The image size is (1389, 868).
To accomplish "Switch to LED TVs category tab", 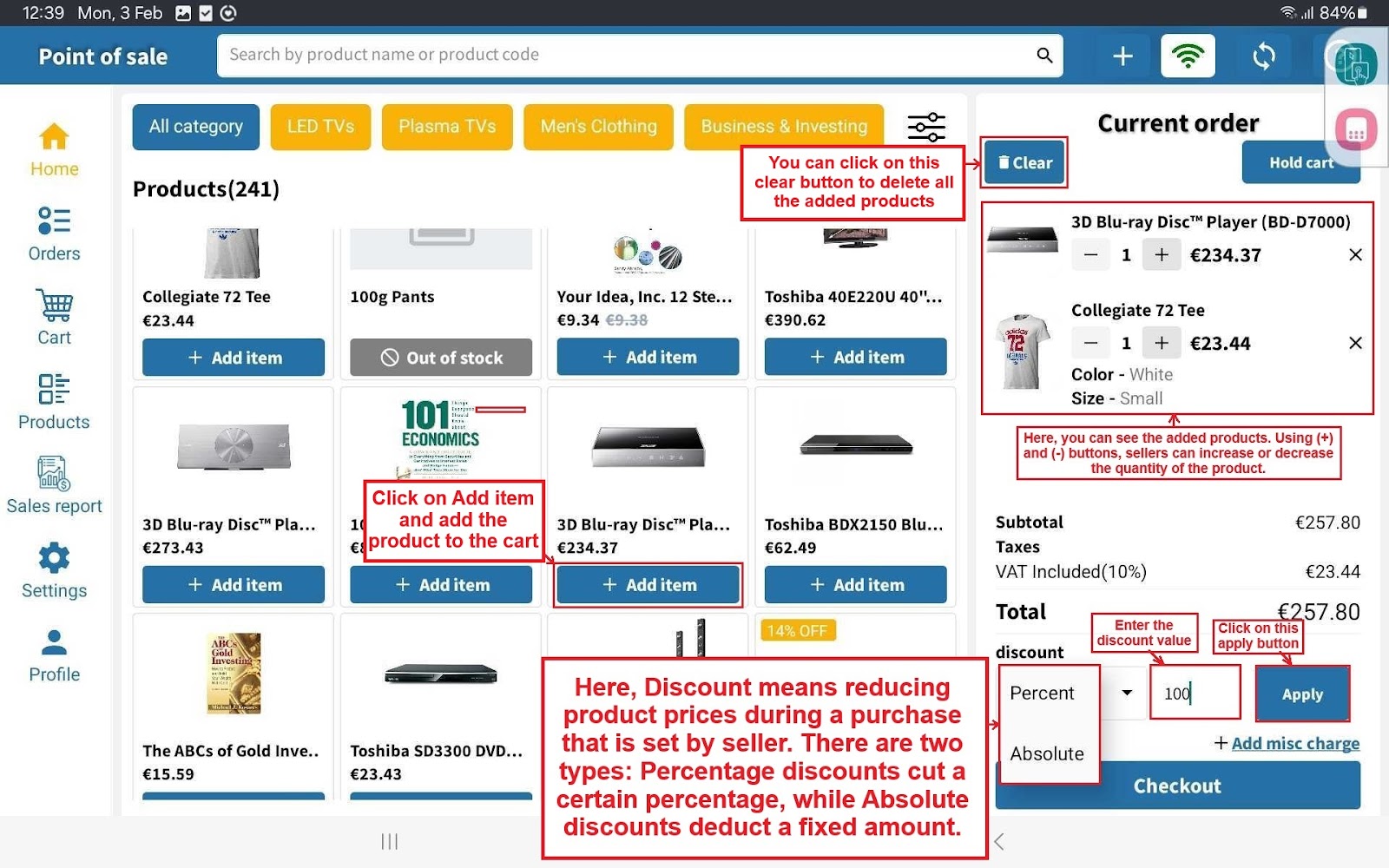I will (x=320, y=127).
